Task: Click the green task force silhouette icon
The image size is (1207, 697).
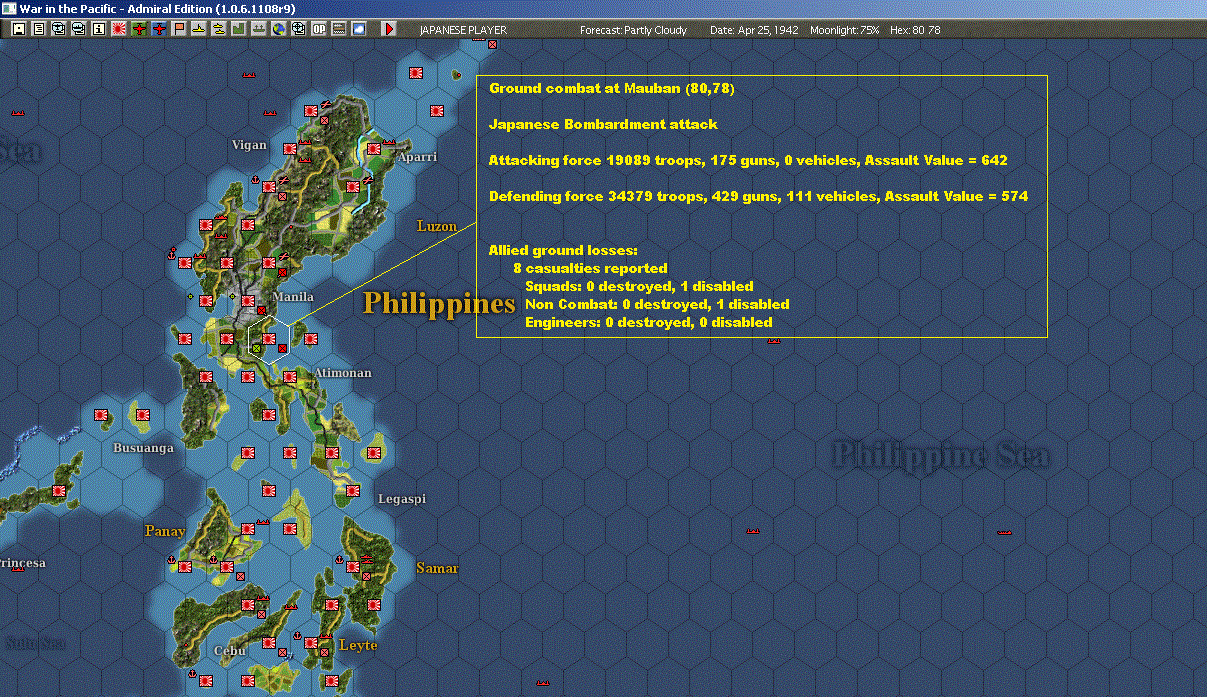Action: pyautogui.click(x=258, y=29)
